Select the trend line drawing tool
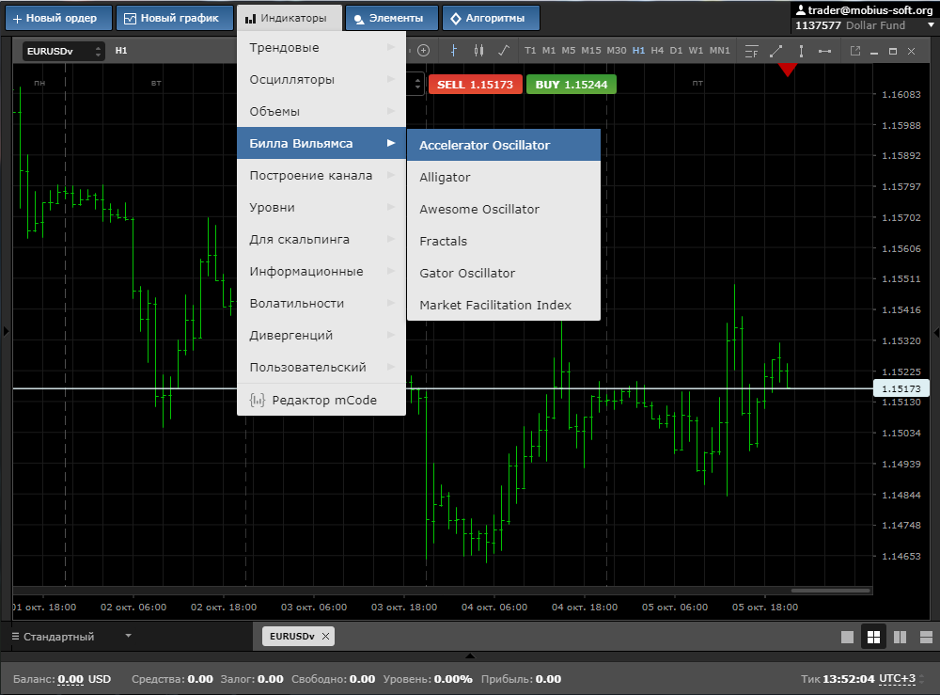This screenshot has height=695, width=940. (x=776, y=52)
